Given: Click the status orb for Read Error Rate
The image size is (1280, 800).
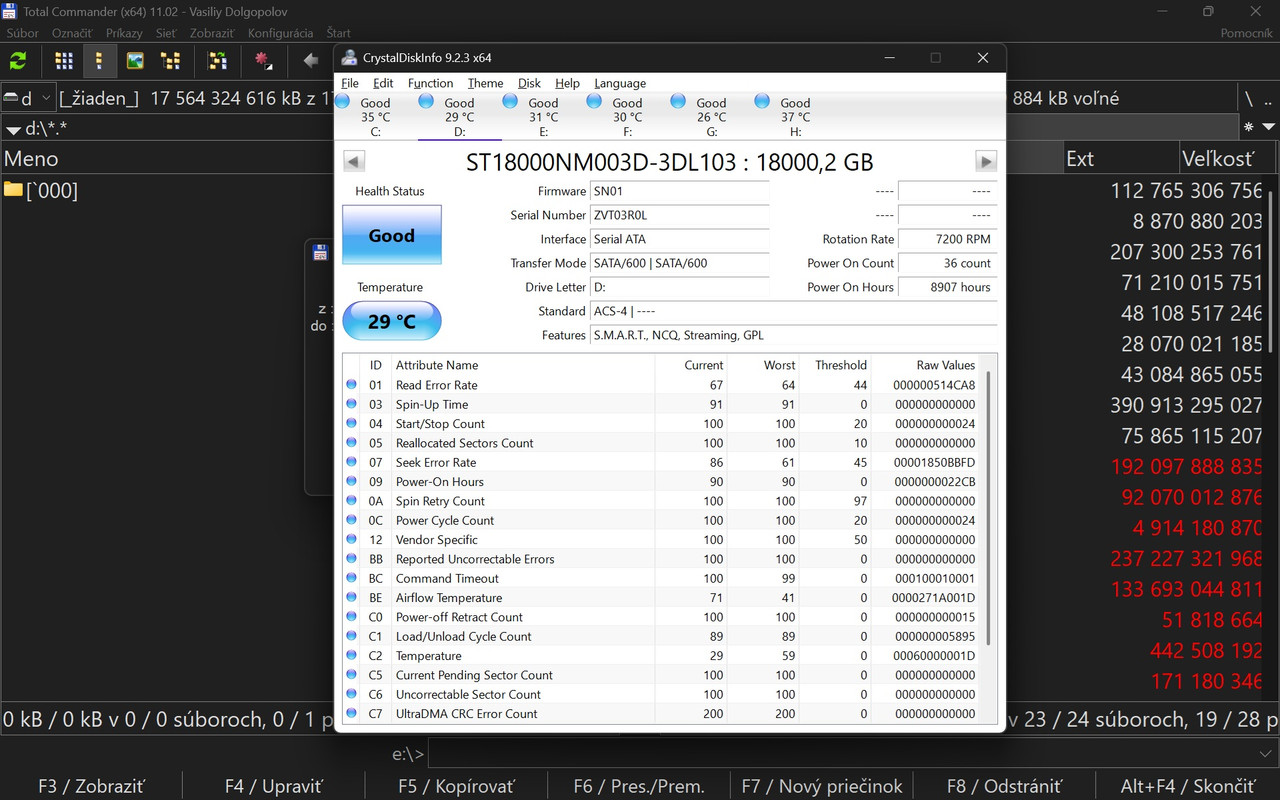Looking at the screenshot, I should (351, 385).
